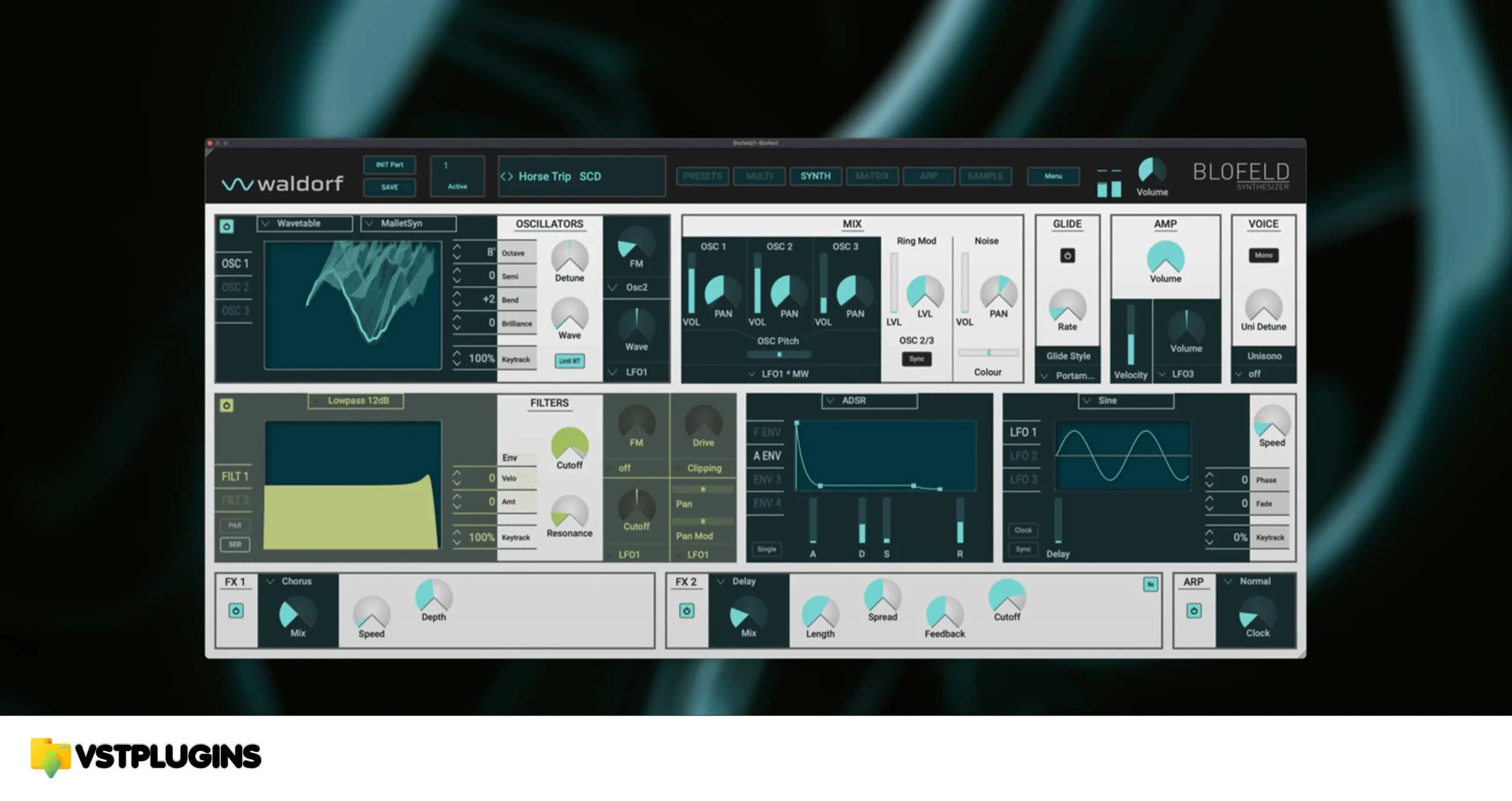The height and width of the screenshot is (801, 1512).
Task: Open the Menu button
Action: (x=1053, y=176)
